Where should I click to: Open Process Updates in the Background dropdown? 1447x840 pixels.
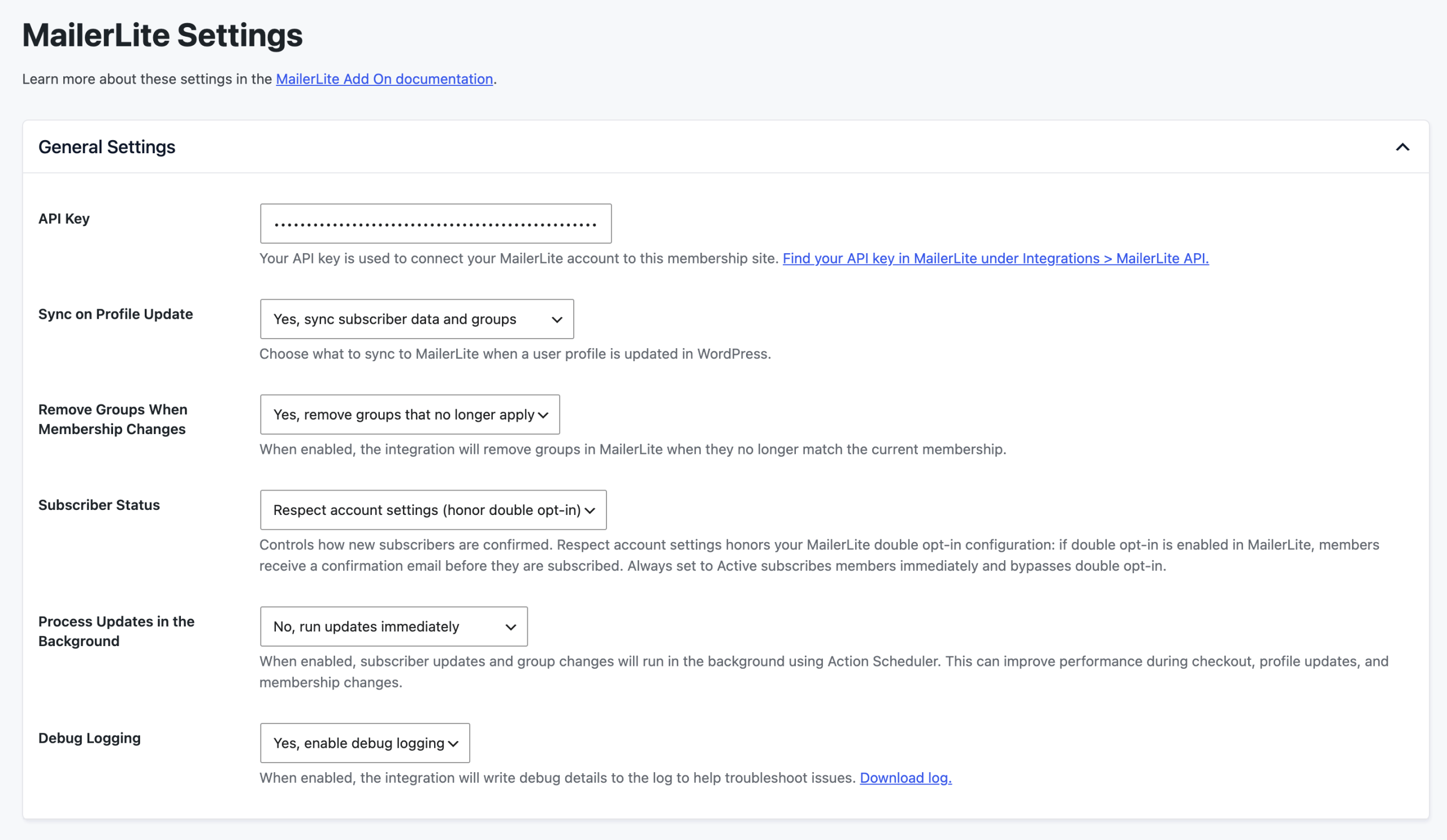pos(393,626)
